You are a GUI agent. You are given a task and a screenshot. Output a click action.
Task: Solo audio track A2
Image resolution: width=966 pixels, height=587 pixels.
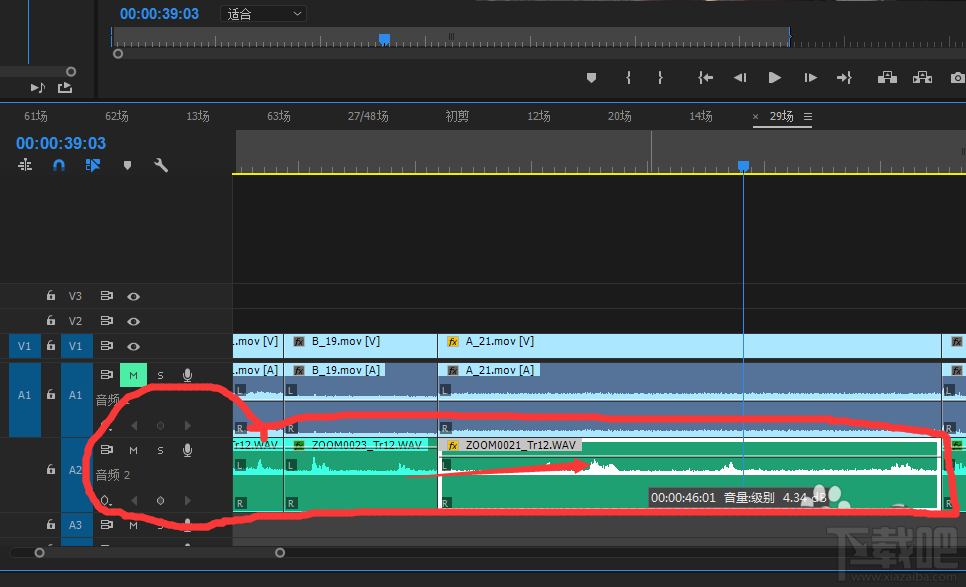tap(160, 451)
